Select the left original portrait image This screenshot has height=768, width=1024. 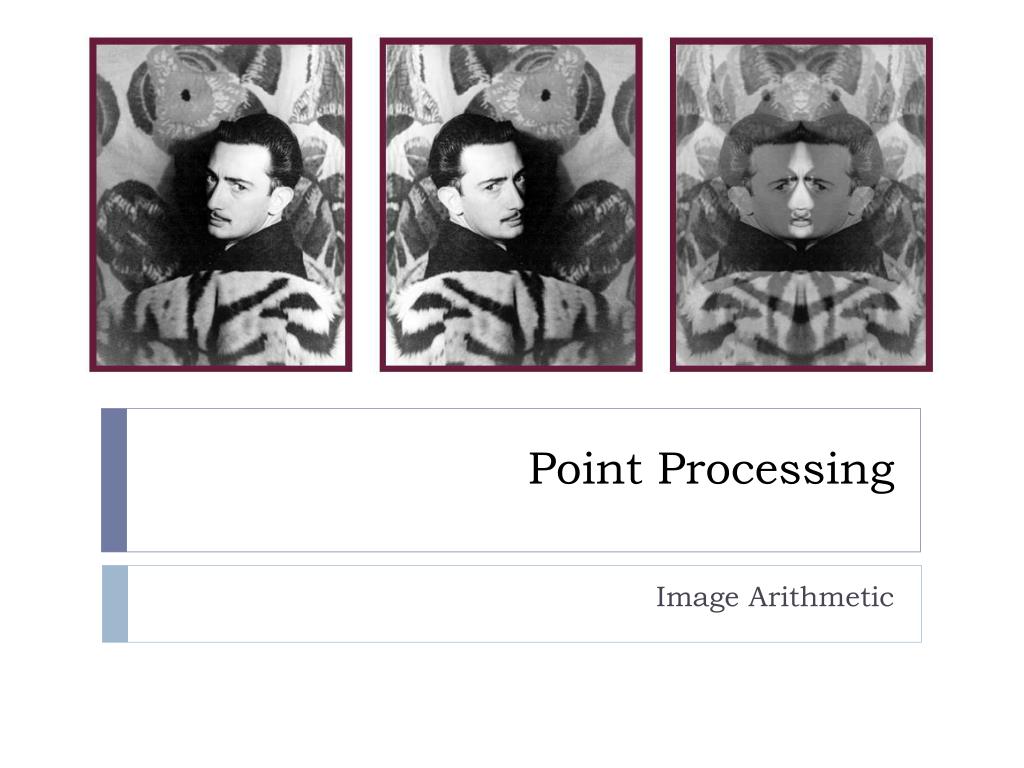[x=221, y=204]
